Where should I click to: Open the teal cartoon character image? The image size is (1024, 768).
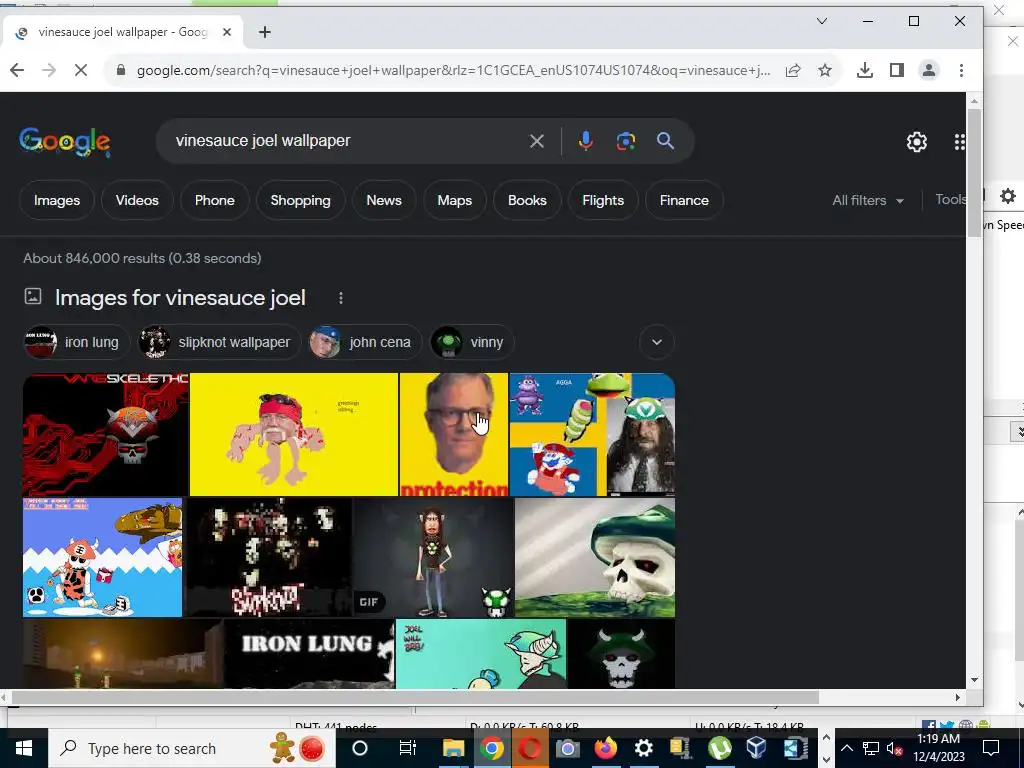(481, 654)
